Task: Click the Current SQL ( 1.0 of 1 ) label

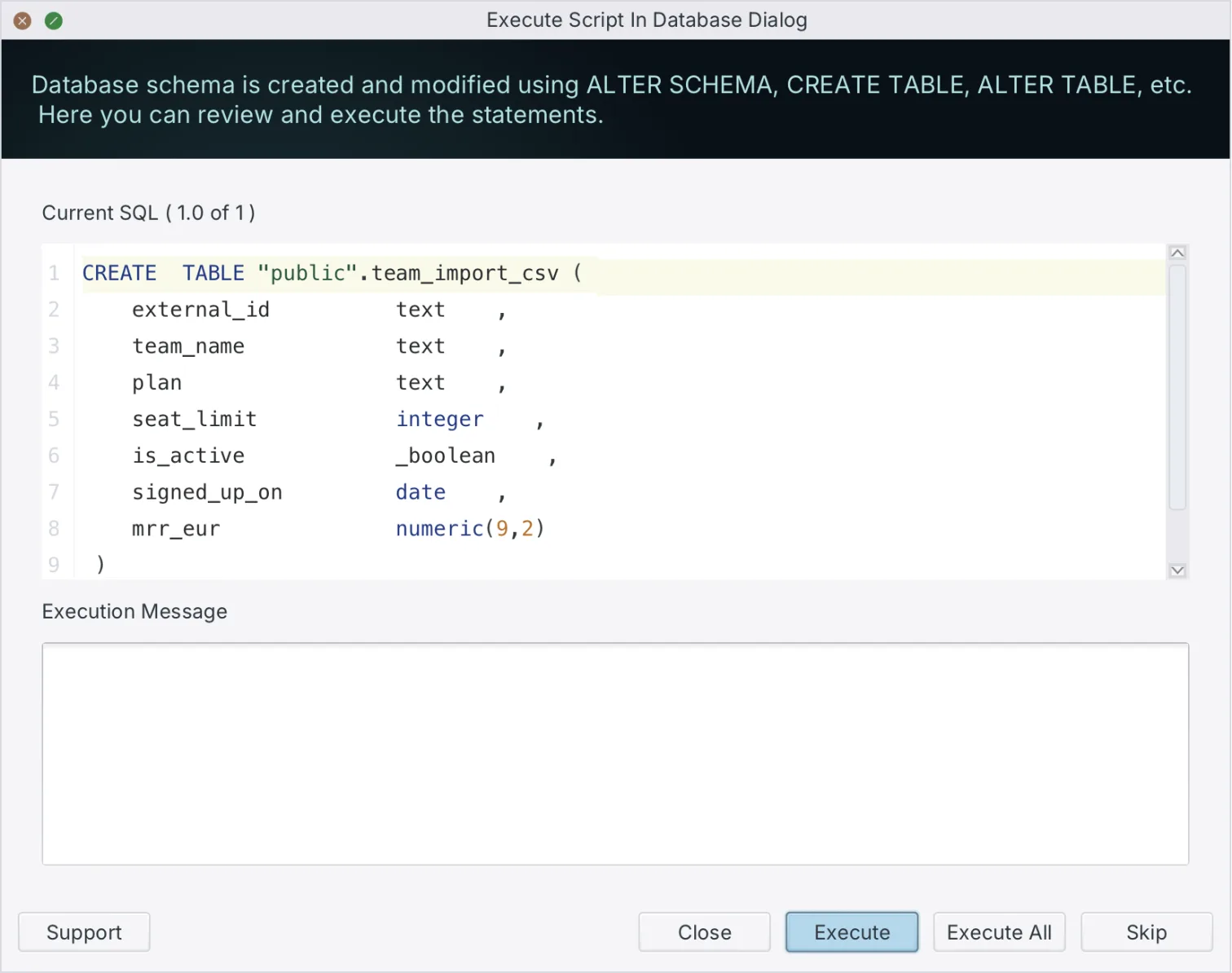Action: pyautogui.click(x=148, y=213)
